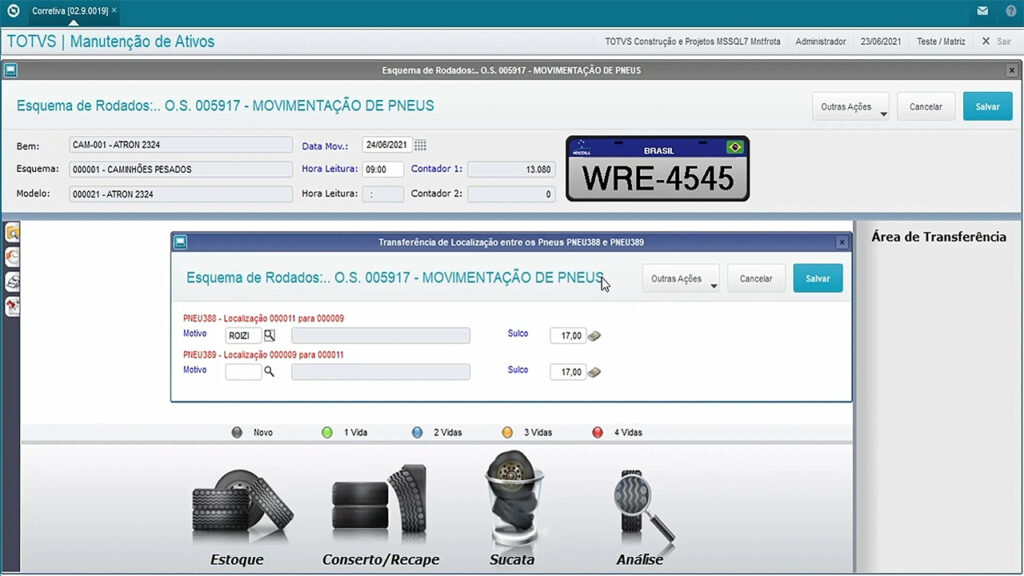Select the Sucata trash bin icon
1024x576 pixels.
(513, 498)
